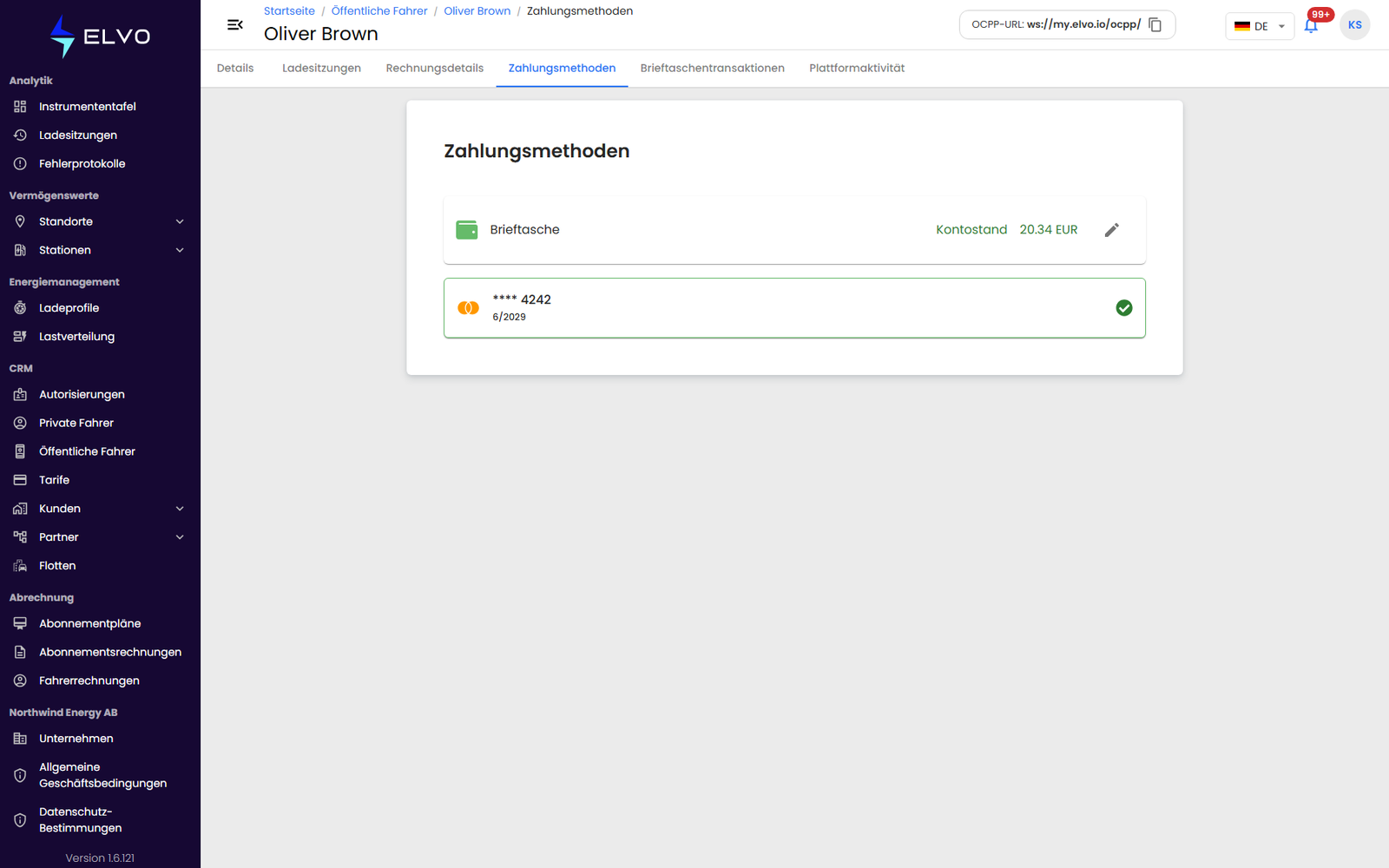Go to Öffentliche Fahrer breadcrumb link
Screen dimensions: 1389x868
point(379,11)
